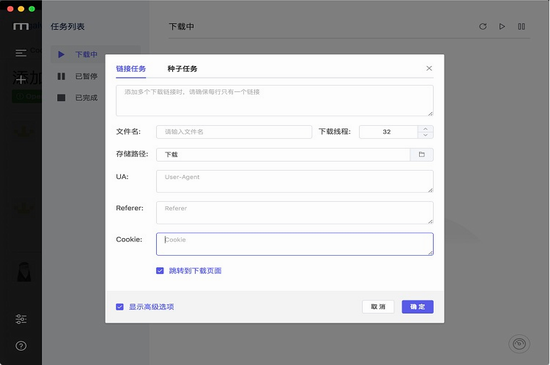Click into the User-Agent text field
Viewport: 550px width, 365px height.
click(295, 181)
